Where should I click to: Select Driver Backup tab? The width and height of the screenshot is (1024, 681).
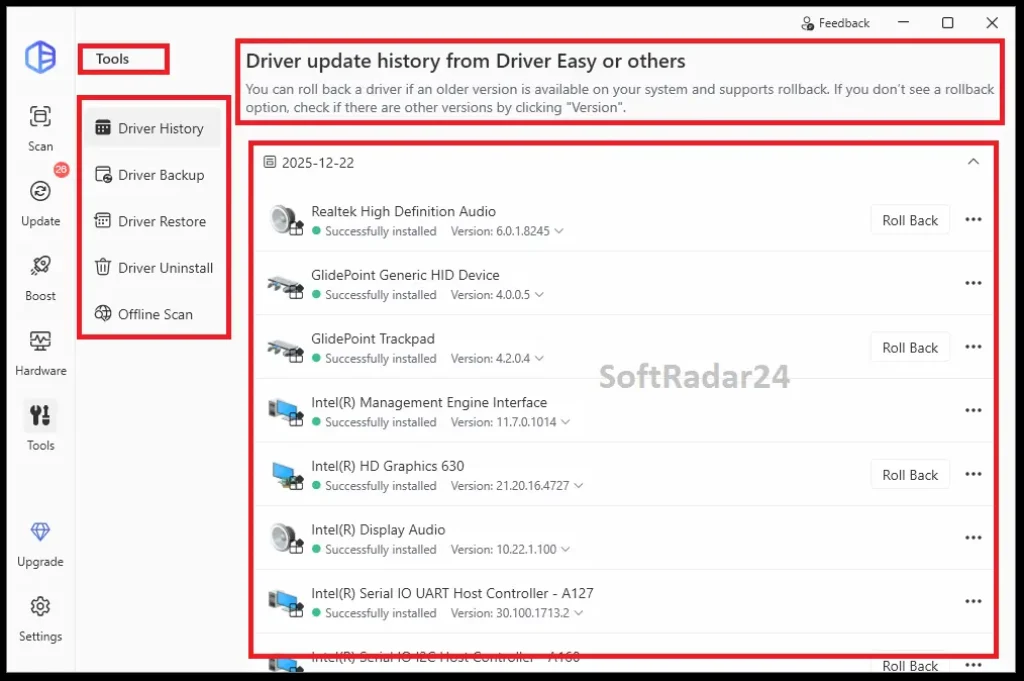point(152,175)
